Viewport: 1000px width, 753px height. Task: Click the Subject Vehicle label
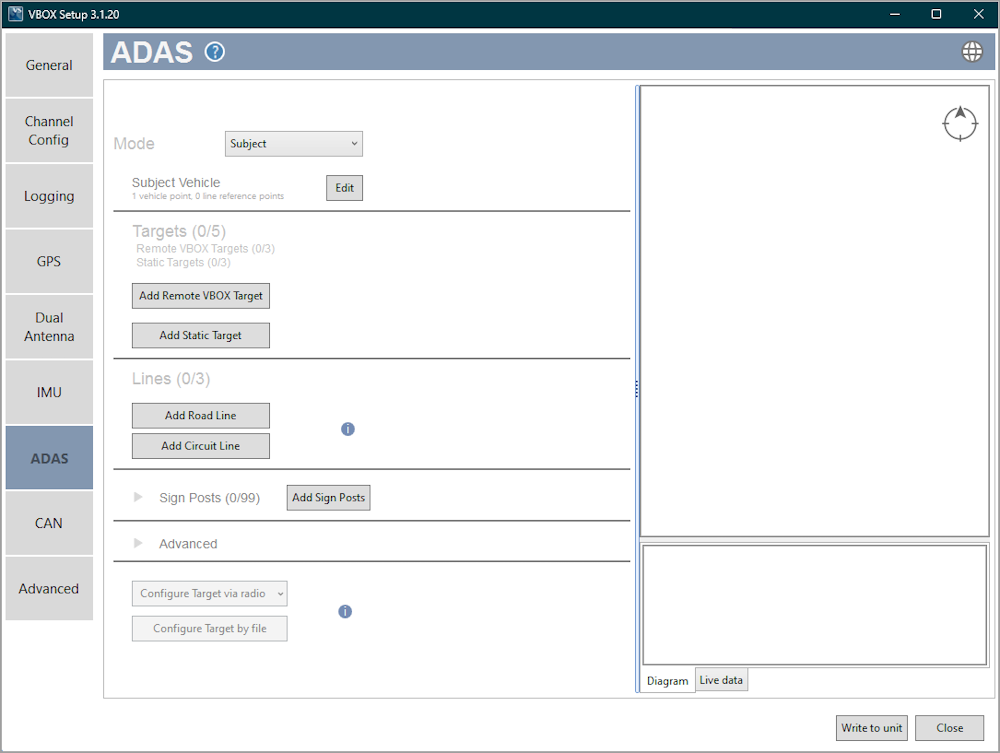coord(176,182)
